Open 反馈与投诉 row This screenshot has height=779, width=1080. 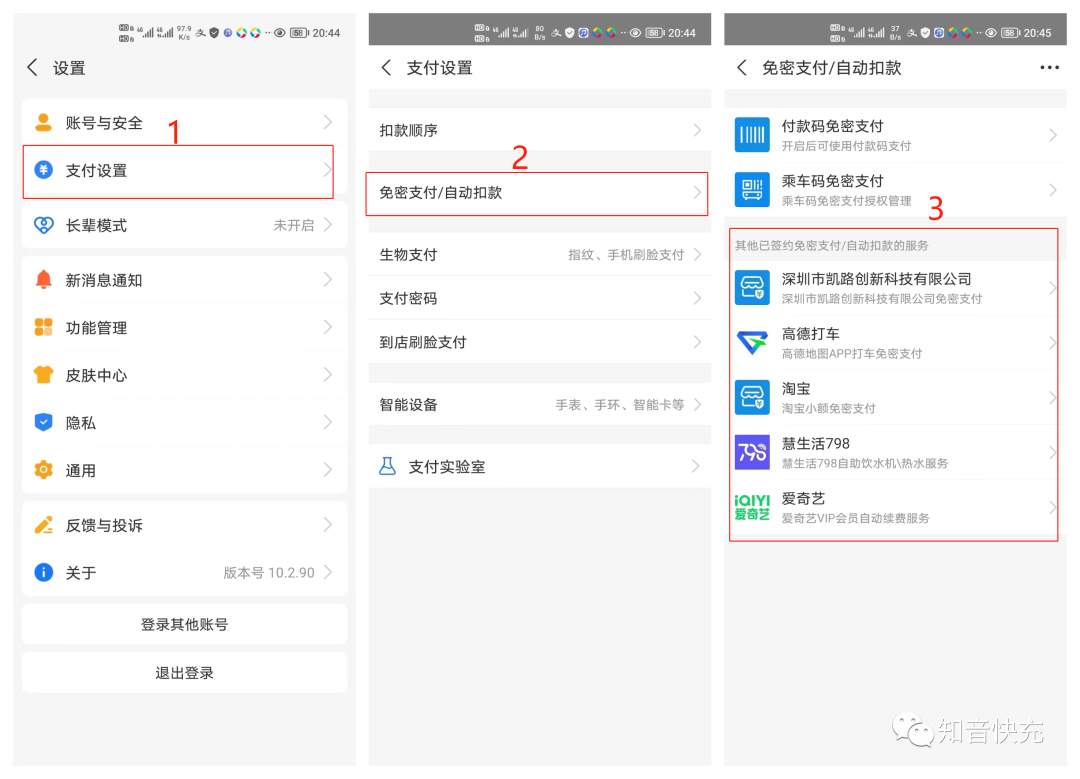tap(185, 525)
